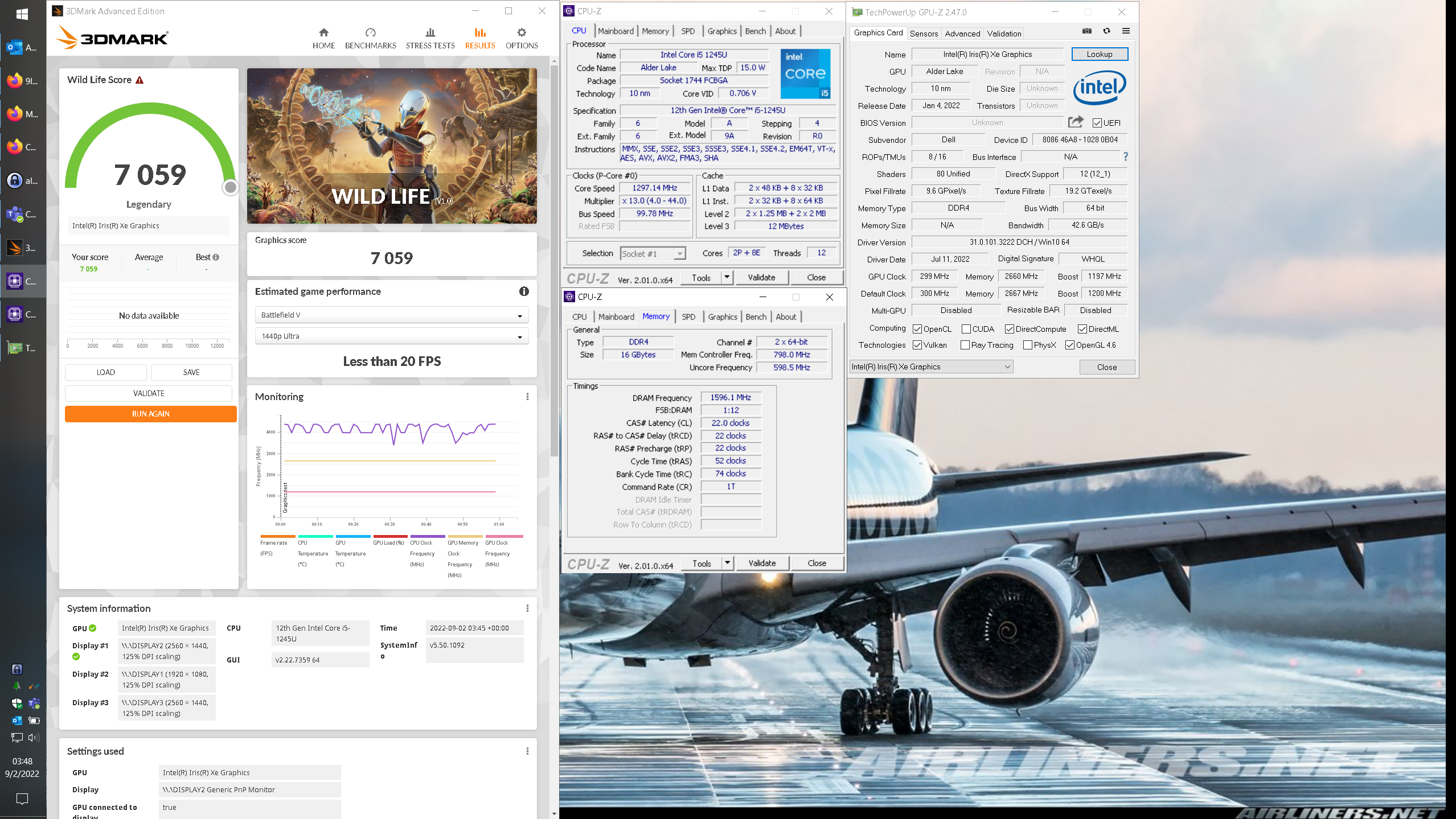Open the KeePass lock icon in taskbar
The image size is (1456, 819).
tap(23, 181)
